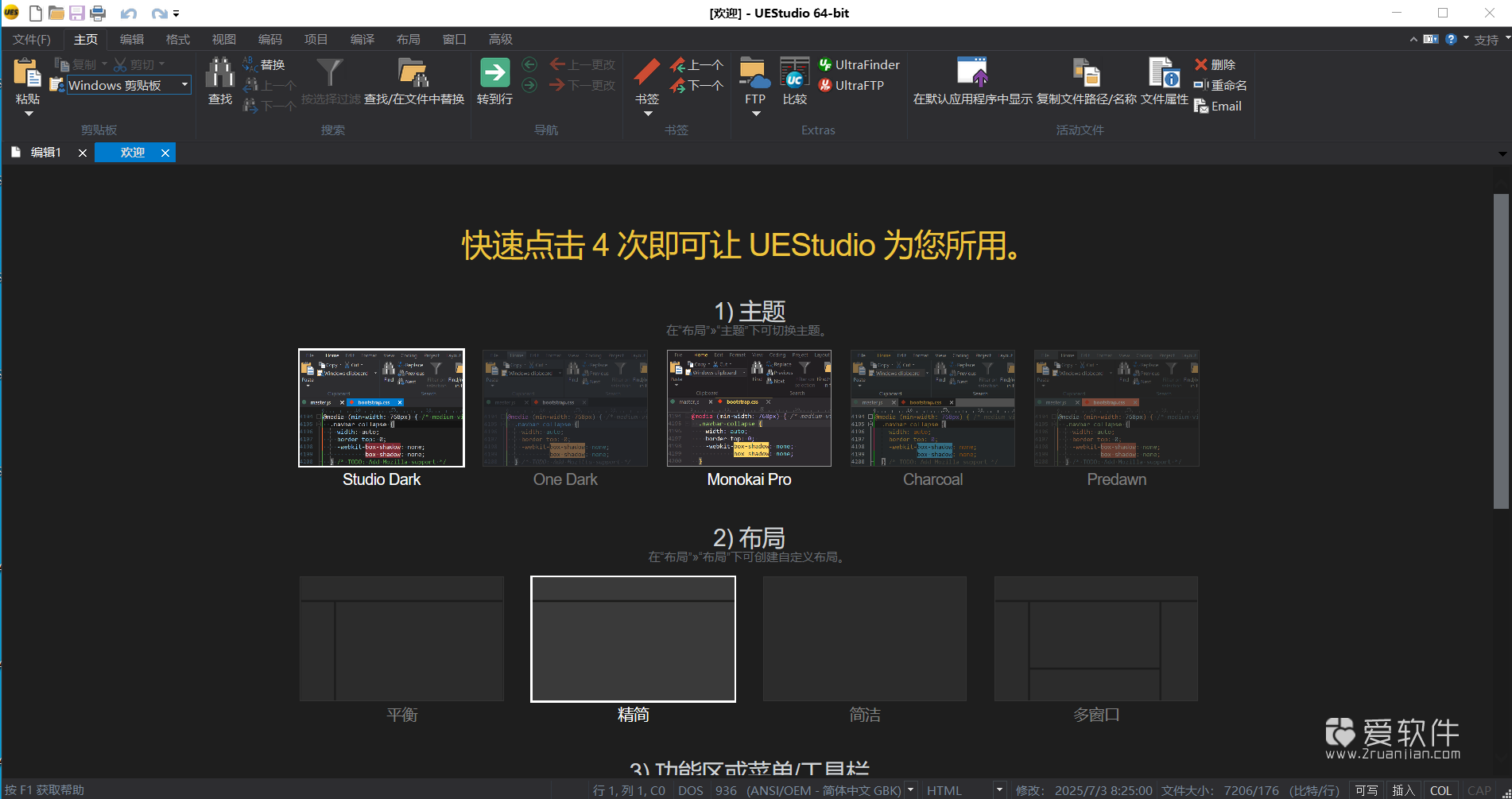The image size is (1512, 799).
Task: Expand the FTP dropdown arrow
Action: point(756,114)
